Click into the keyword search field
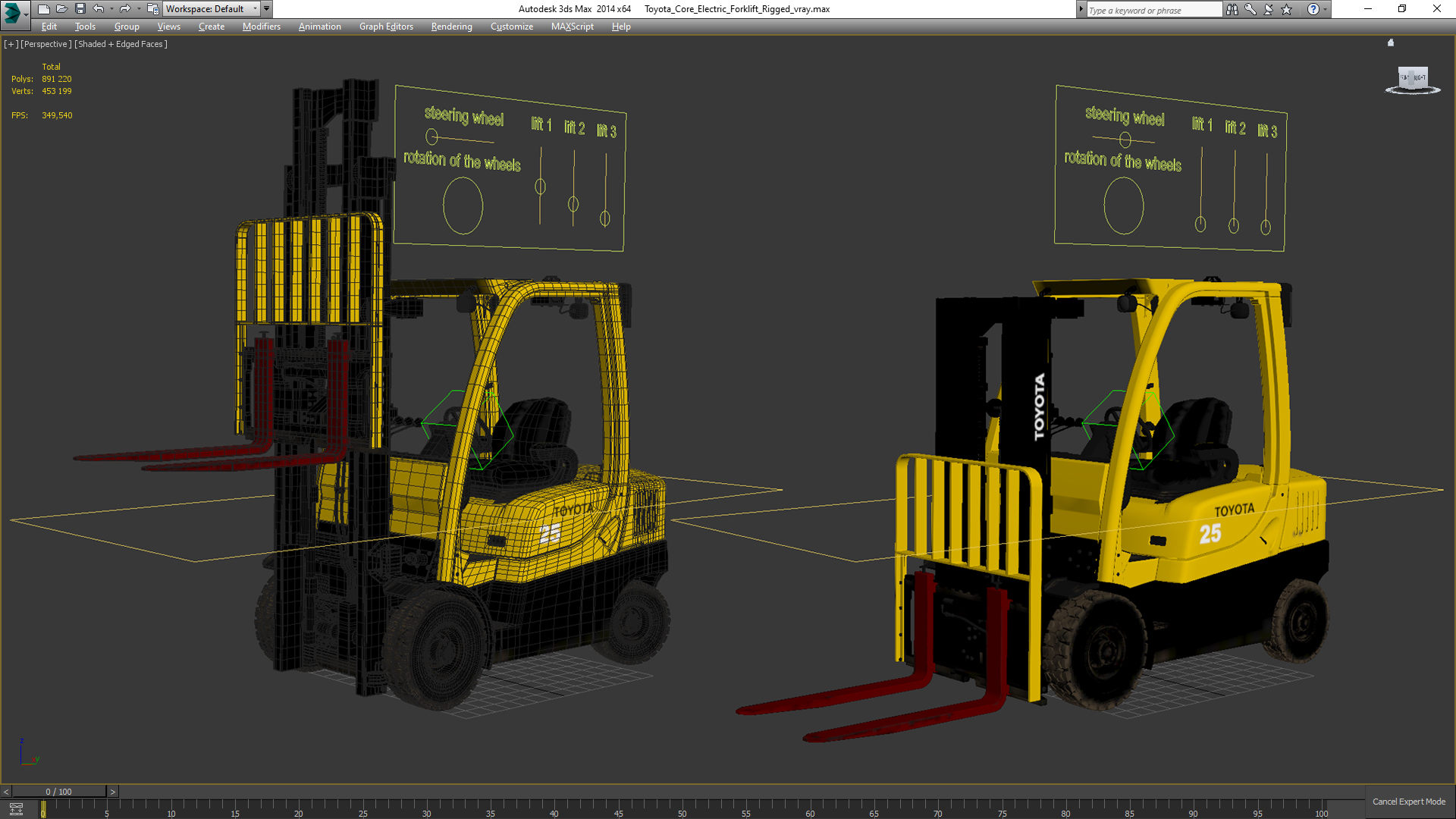The width and height of the screenshot is (1456, 819). tap(1154, 10)
